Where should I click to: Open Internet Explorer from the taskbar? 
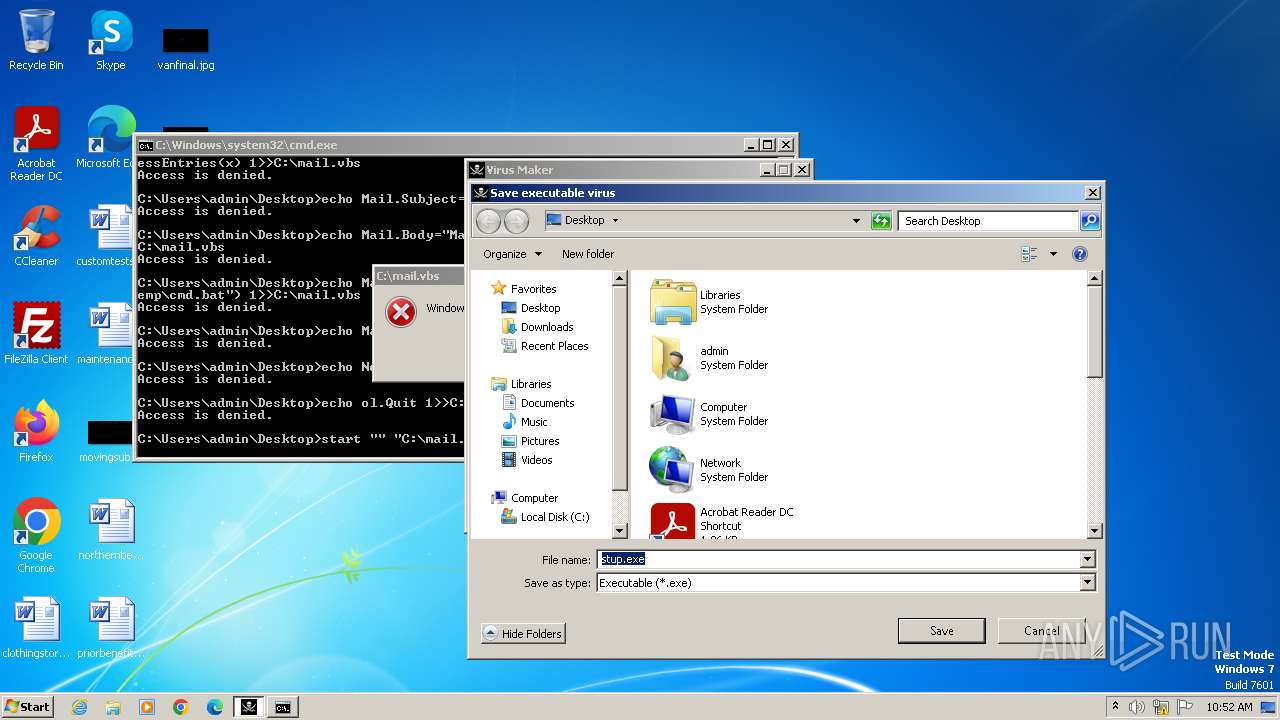coord(79,707)
